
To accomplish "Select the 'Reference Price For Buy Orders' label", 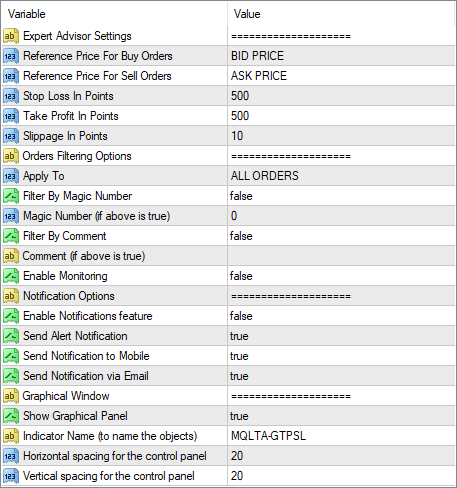I will [98, 56].
